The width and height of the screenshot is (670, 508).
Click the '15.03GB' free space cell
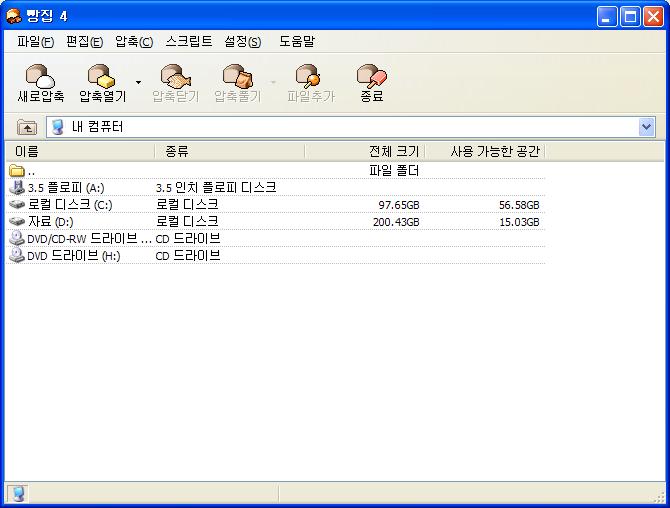click(519, 222)
